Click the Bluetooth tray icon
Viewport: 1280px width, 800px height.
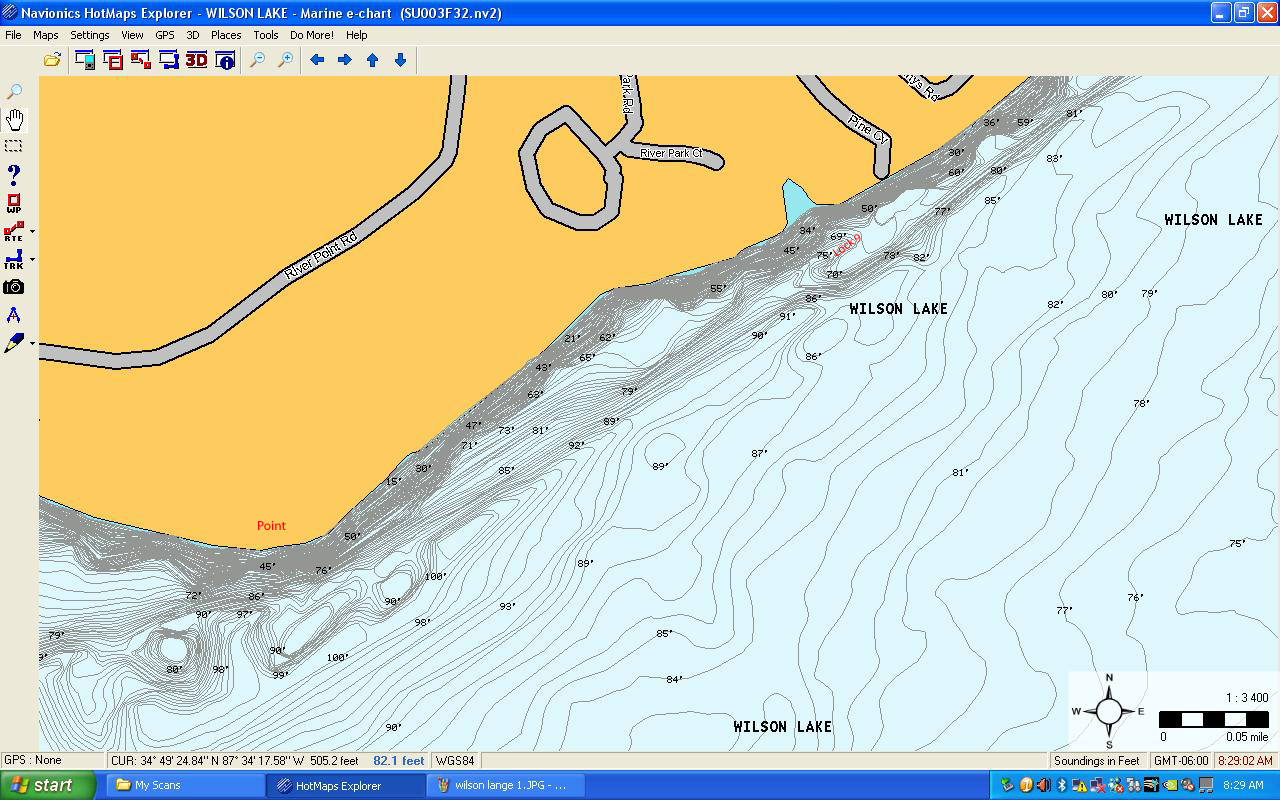point(1062,785)
